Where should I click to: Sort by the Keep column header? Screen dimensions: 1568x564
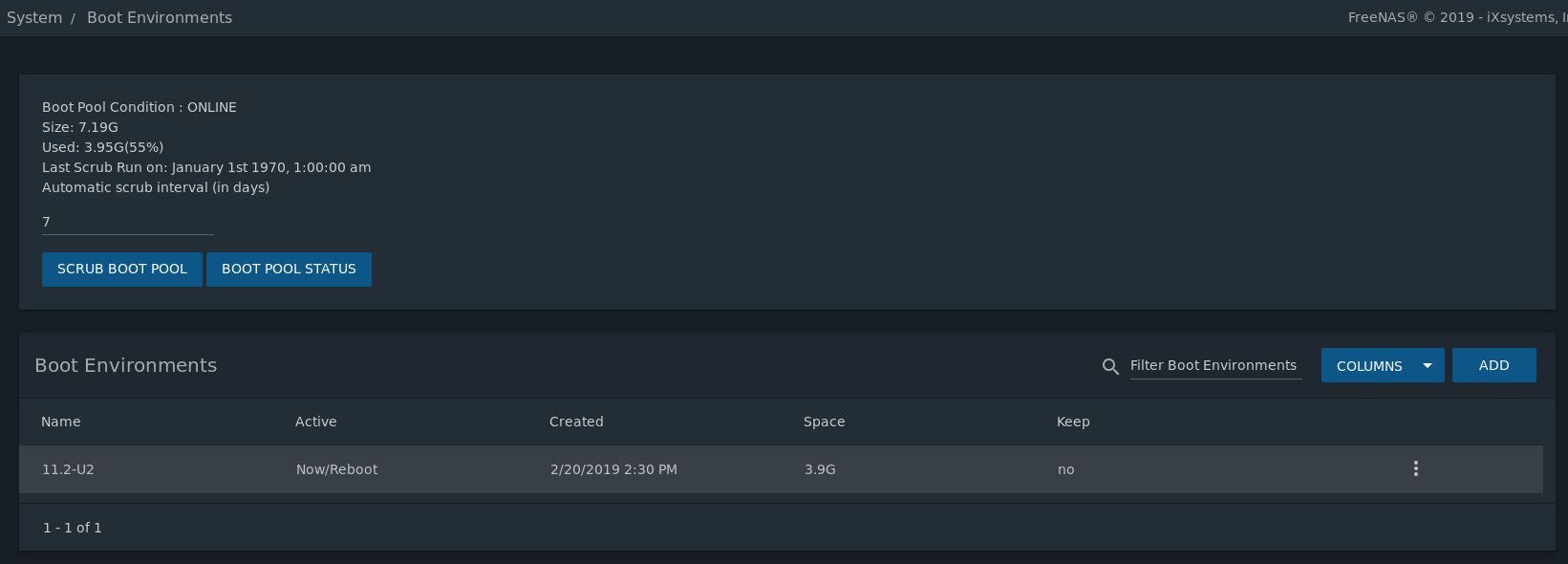pyautogui.click(x=1073, y=422)
